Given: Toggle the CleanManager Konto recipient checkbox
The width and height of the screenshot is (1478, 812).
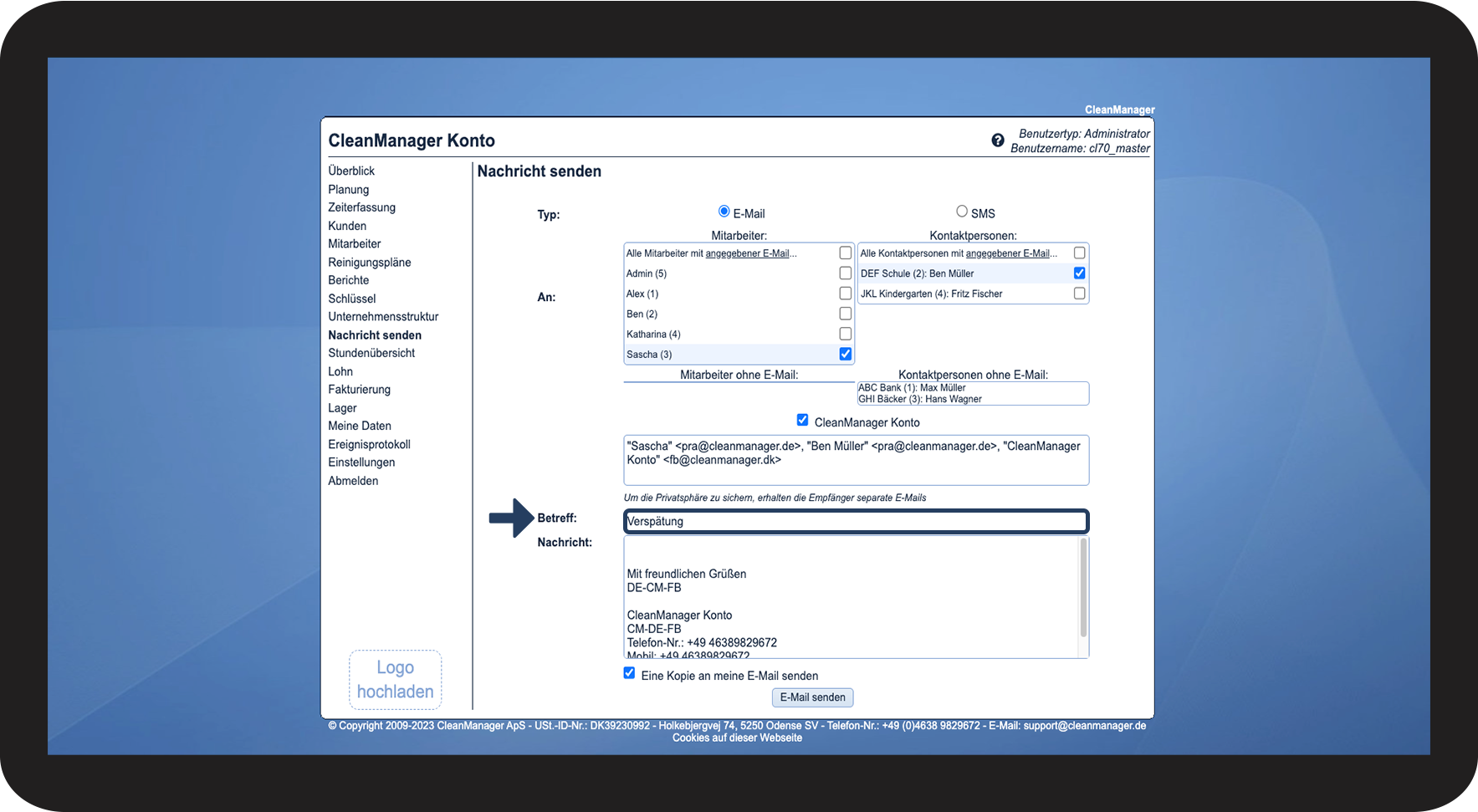Looking at the screenshot, I should (x=802, y=421).
